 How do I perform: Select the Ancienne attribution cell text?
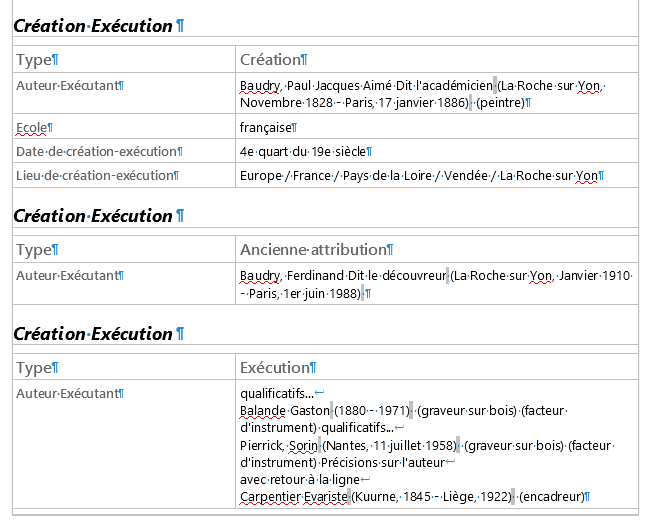pyautogui.click(x=313, y=250)
